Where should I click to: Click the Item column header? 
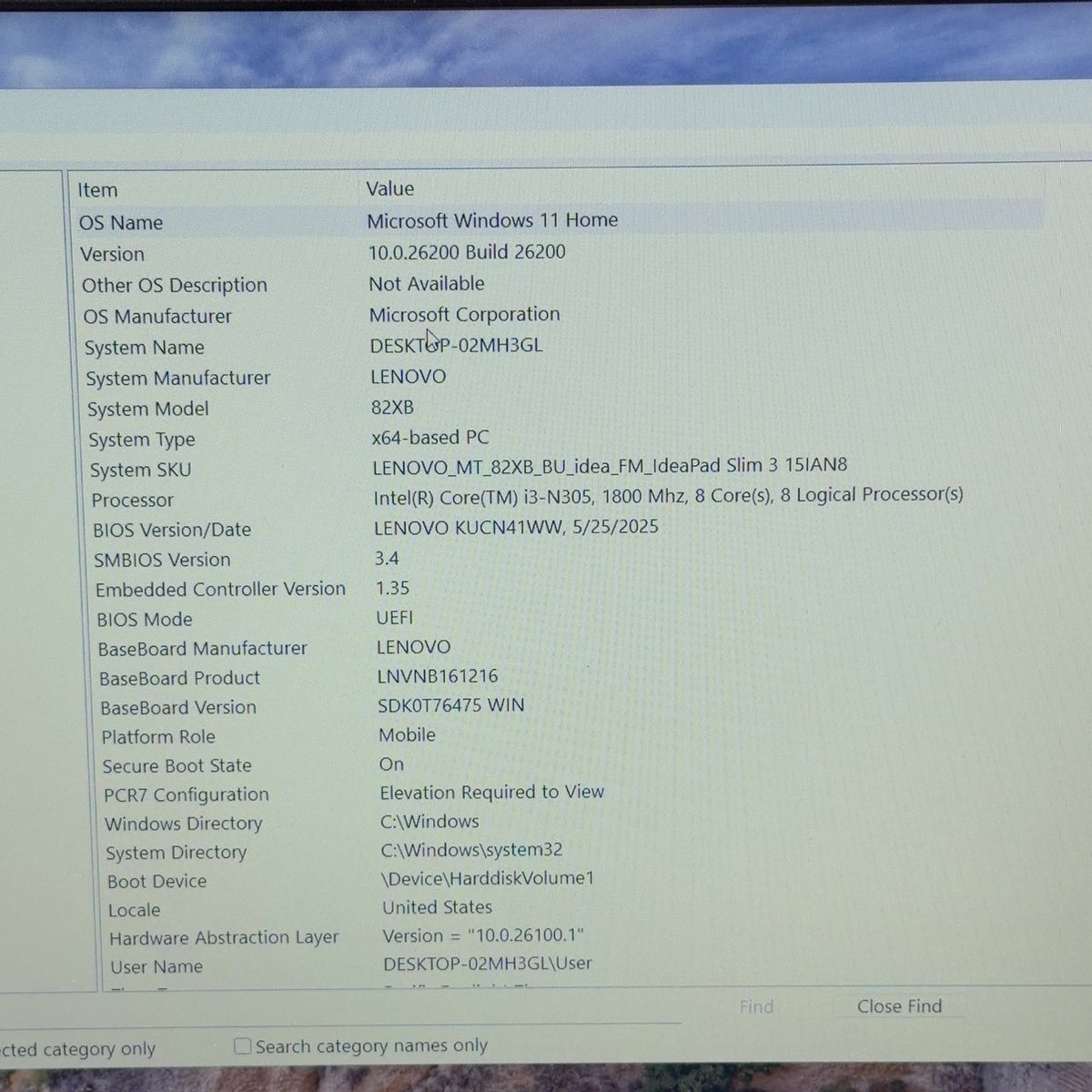pos(97,190)
